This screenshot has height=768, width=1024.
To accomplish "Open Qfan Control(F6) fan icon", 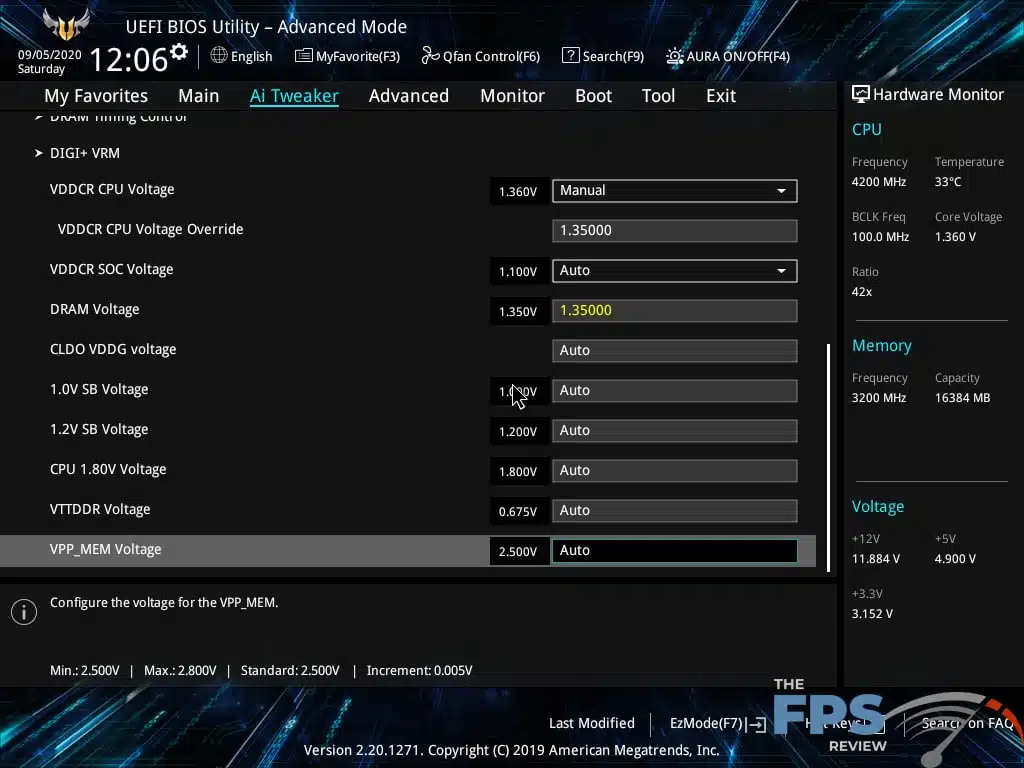I will 430,56.
